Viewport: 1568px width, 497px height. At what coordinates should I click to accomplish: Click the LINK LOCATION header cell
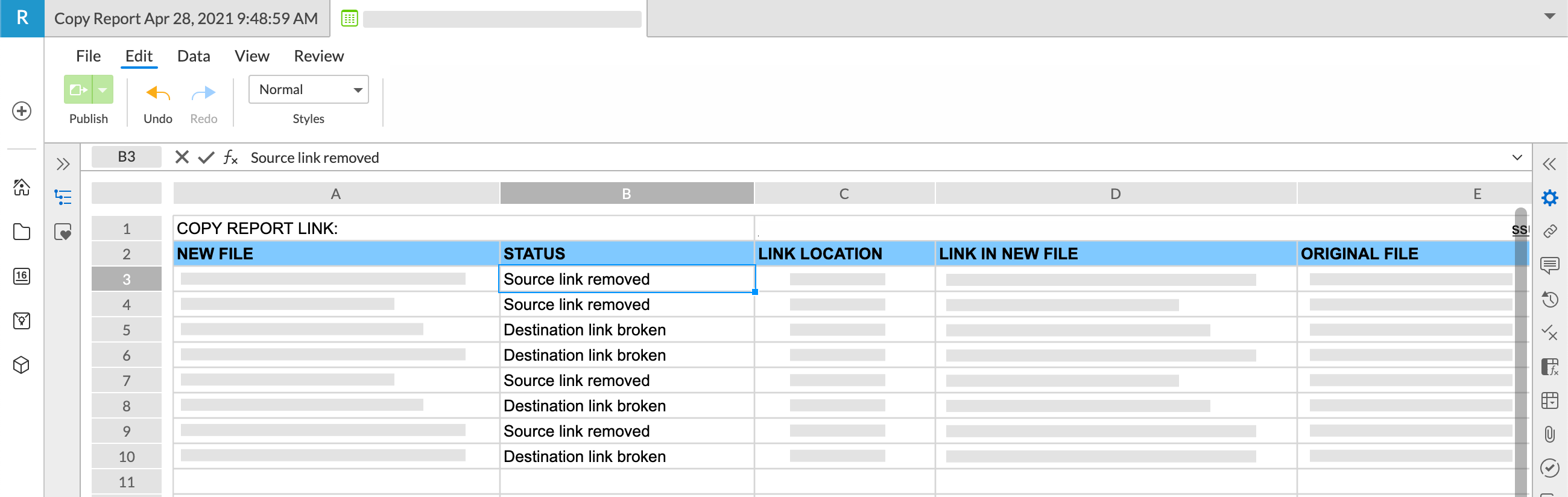tap(844, 253)
